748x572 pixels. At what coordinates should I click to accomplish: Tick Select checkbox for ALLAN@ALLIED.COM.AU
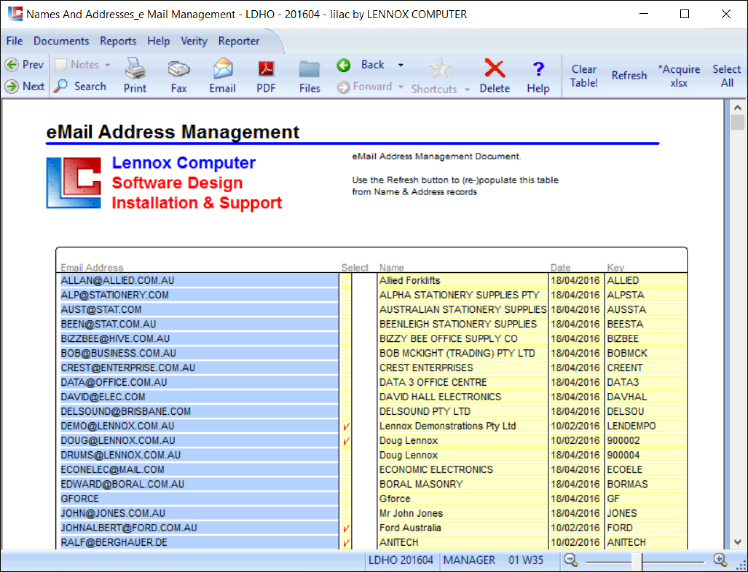point(346,281)
